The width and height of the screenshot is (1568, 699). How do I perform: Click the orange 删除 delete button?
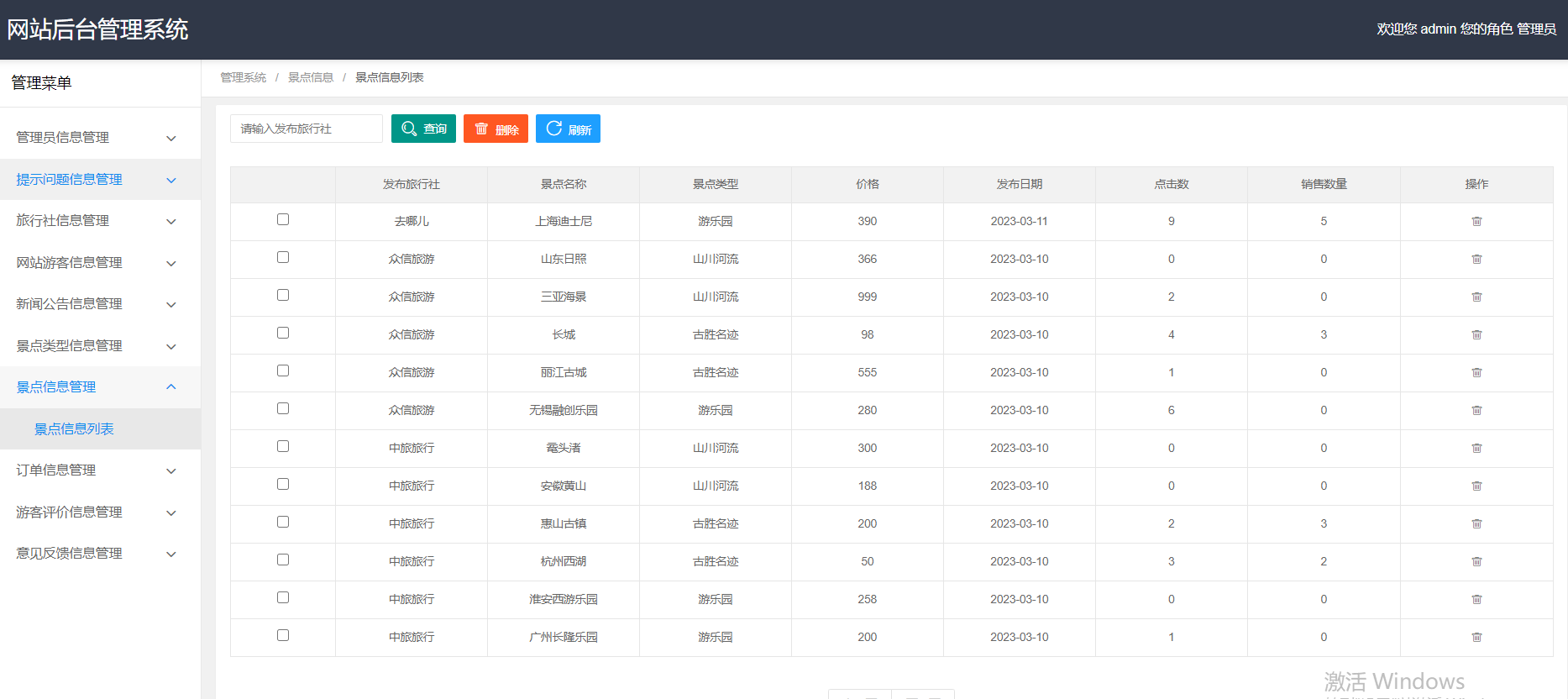(x=496, y=129)
